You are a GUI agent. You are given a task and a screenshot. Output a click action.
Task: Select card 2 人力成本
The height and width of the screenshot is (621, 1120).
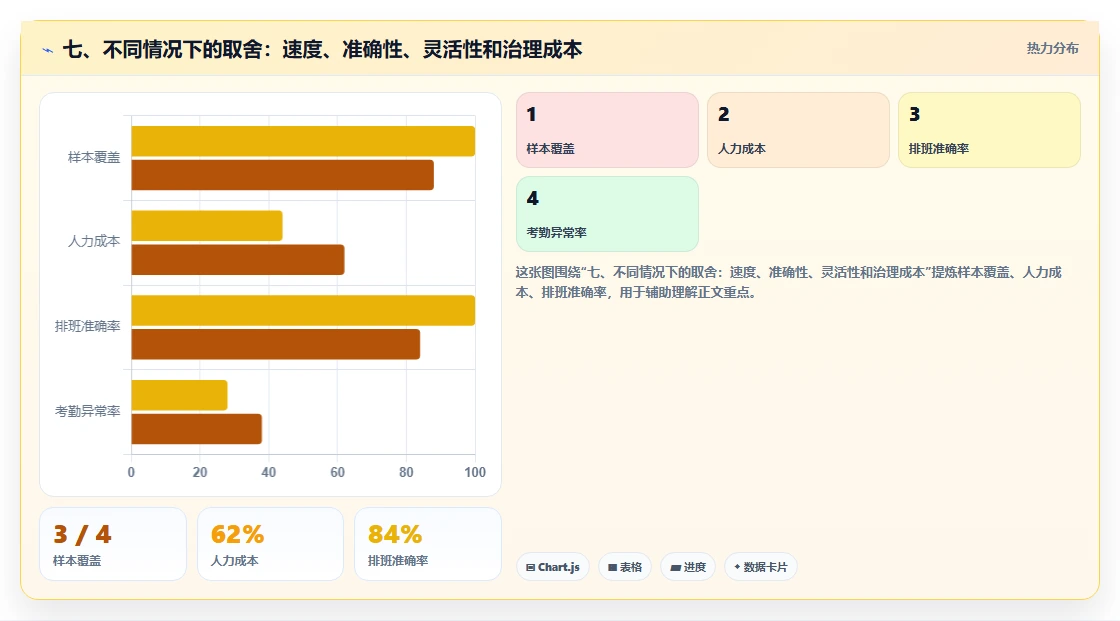click(798, 130)
